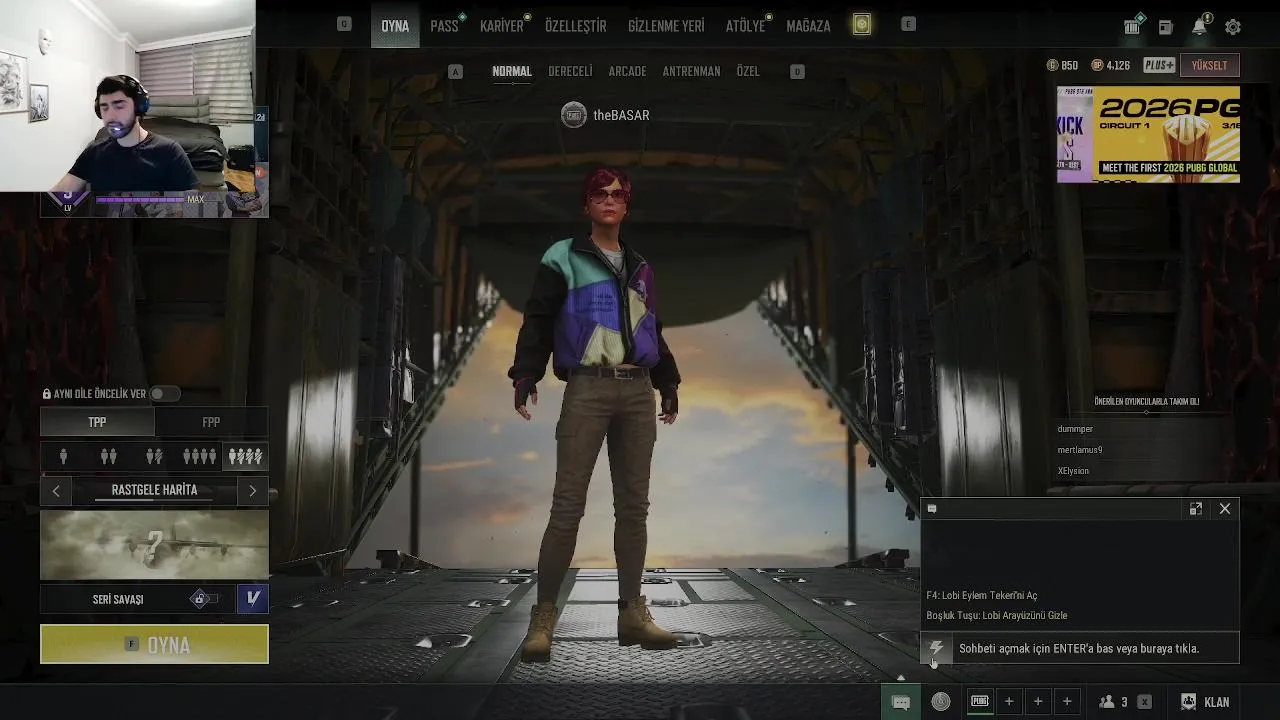Go to previous map with left arrow
The height and width of the screenshot is (720, 1280).
[56, 490]
